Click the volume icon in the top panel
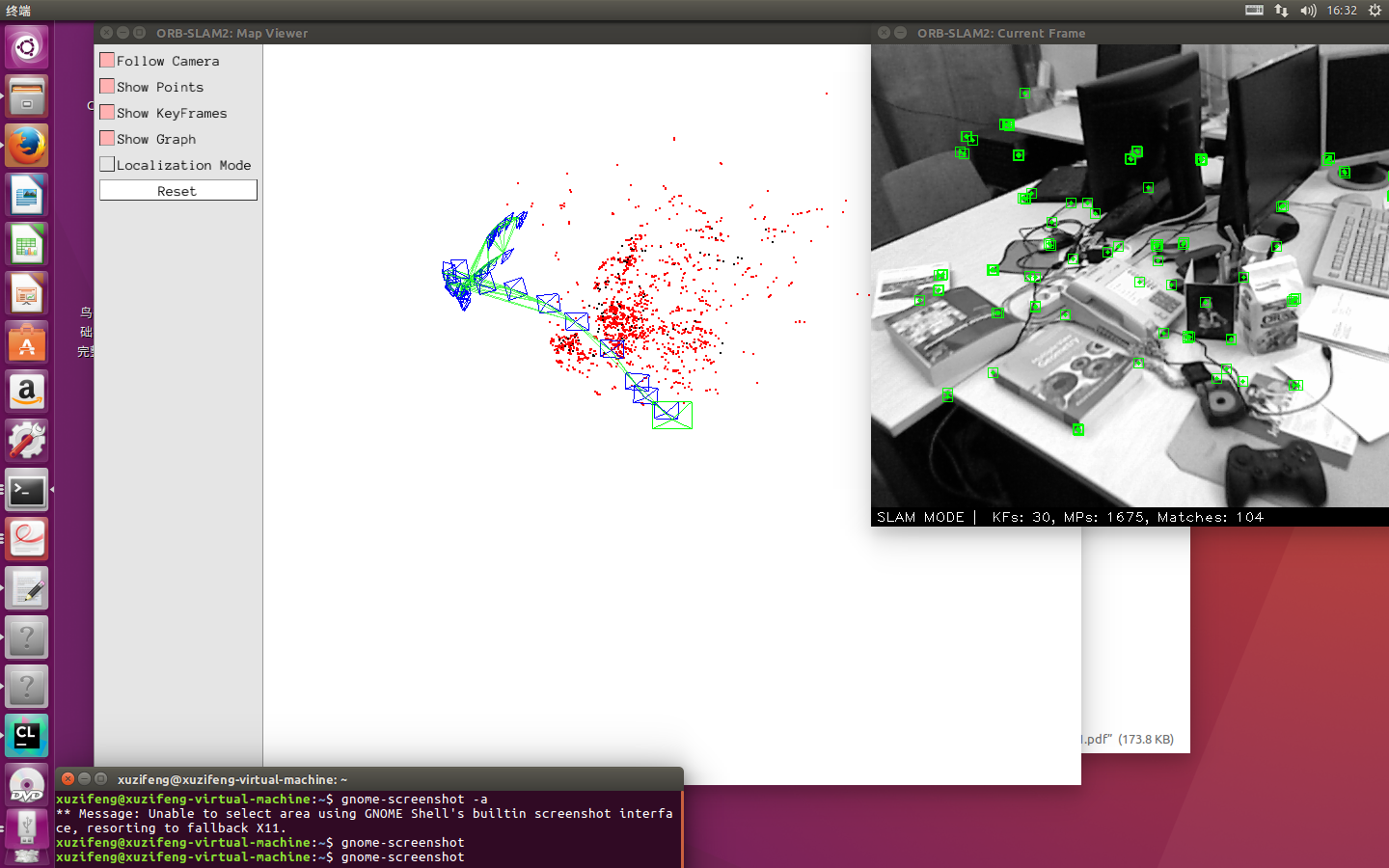 pos(1307,10)
